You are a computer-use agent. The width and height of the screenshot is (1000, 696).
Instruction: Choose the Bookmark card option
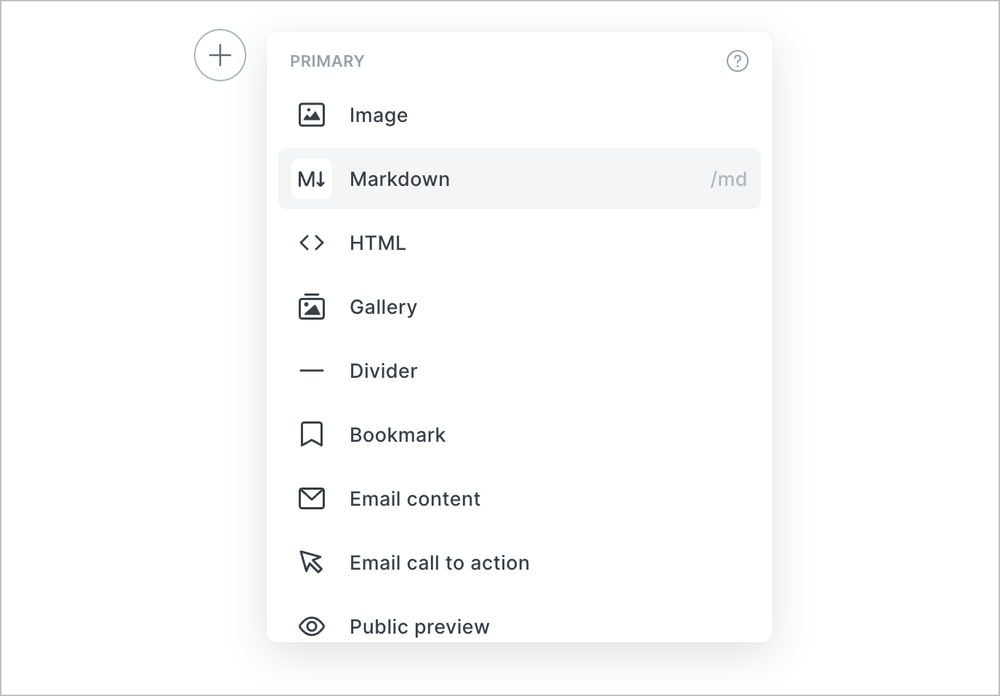pos(396,434)
